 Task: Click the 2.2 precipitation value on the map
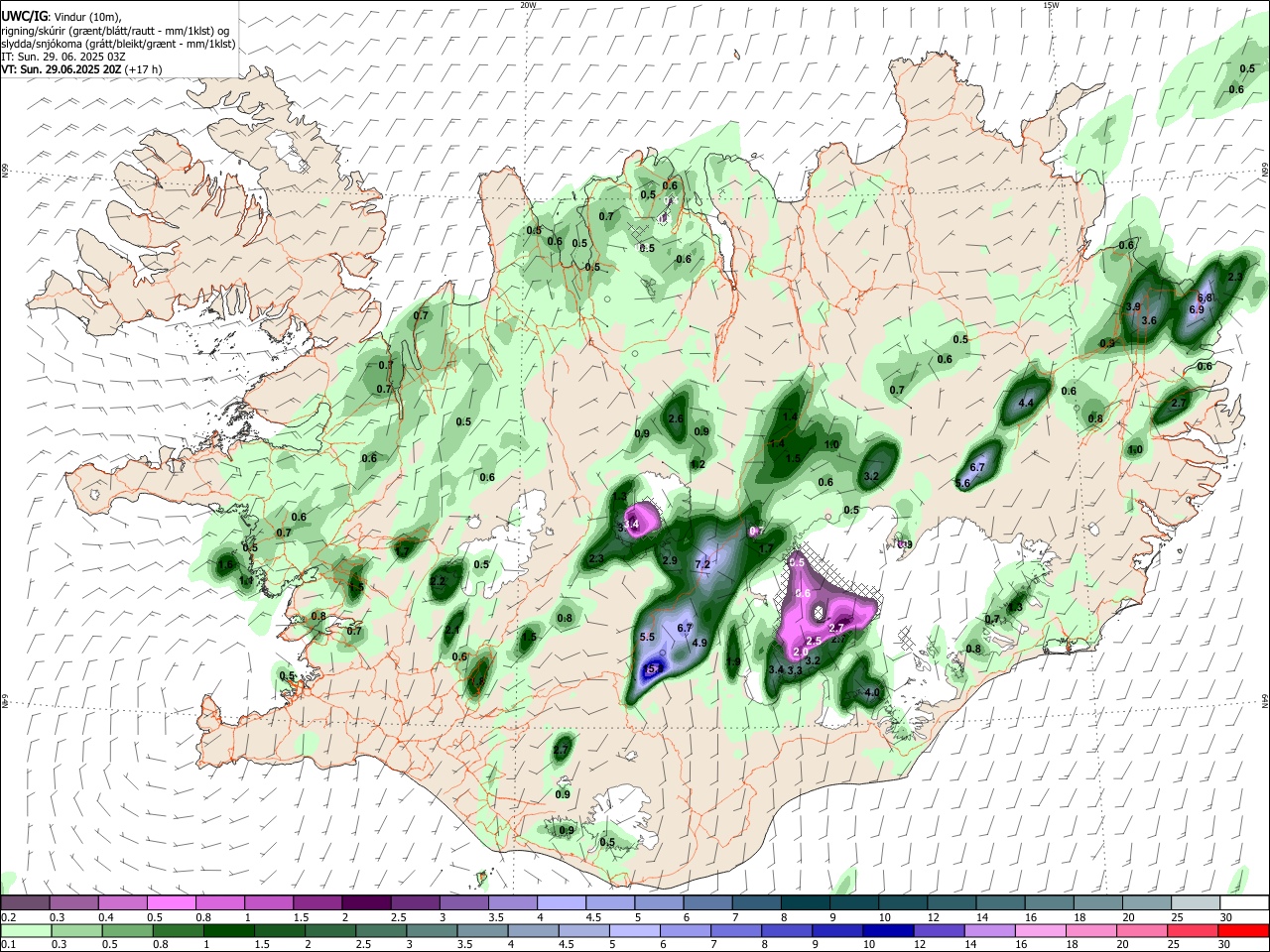click(438, 581)
